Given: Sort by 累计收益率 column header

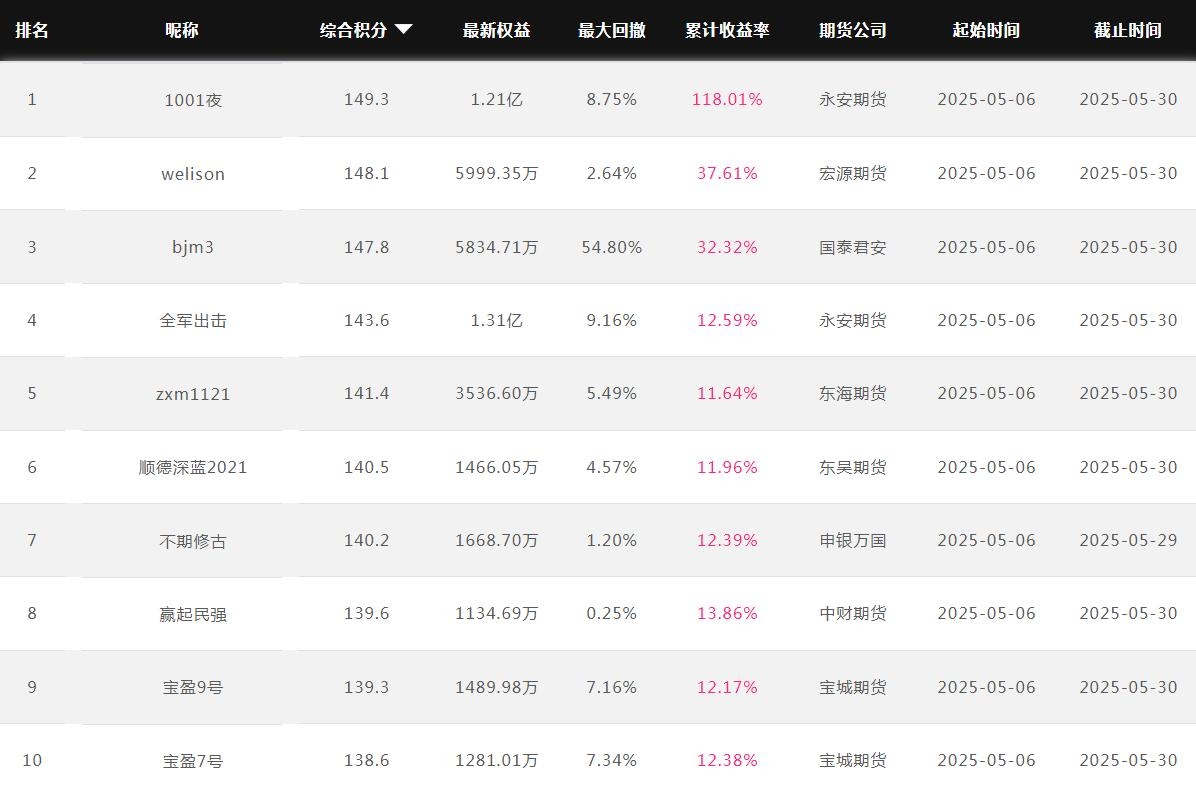Looking at the screenshot, I should 727,30.
